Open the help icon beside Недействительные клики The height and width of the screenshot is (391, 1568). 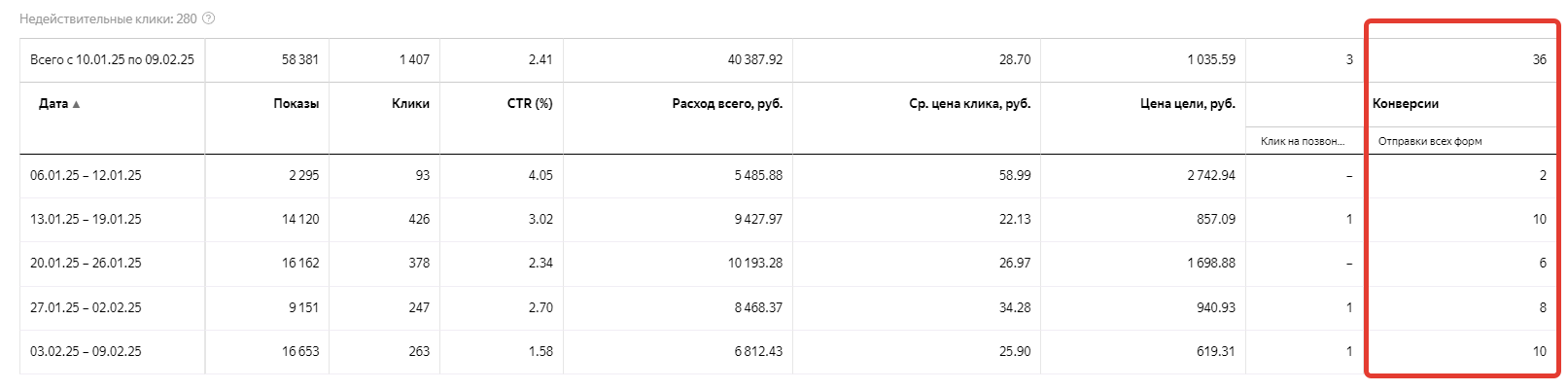click(x=209, y=18)
